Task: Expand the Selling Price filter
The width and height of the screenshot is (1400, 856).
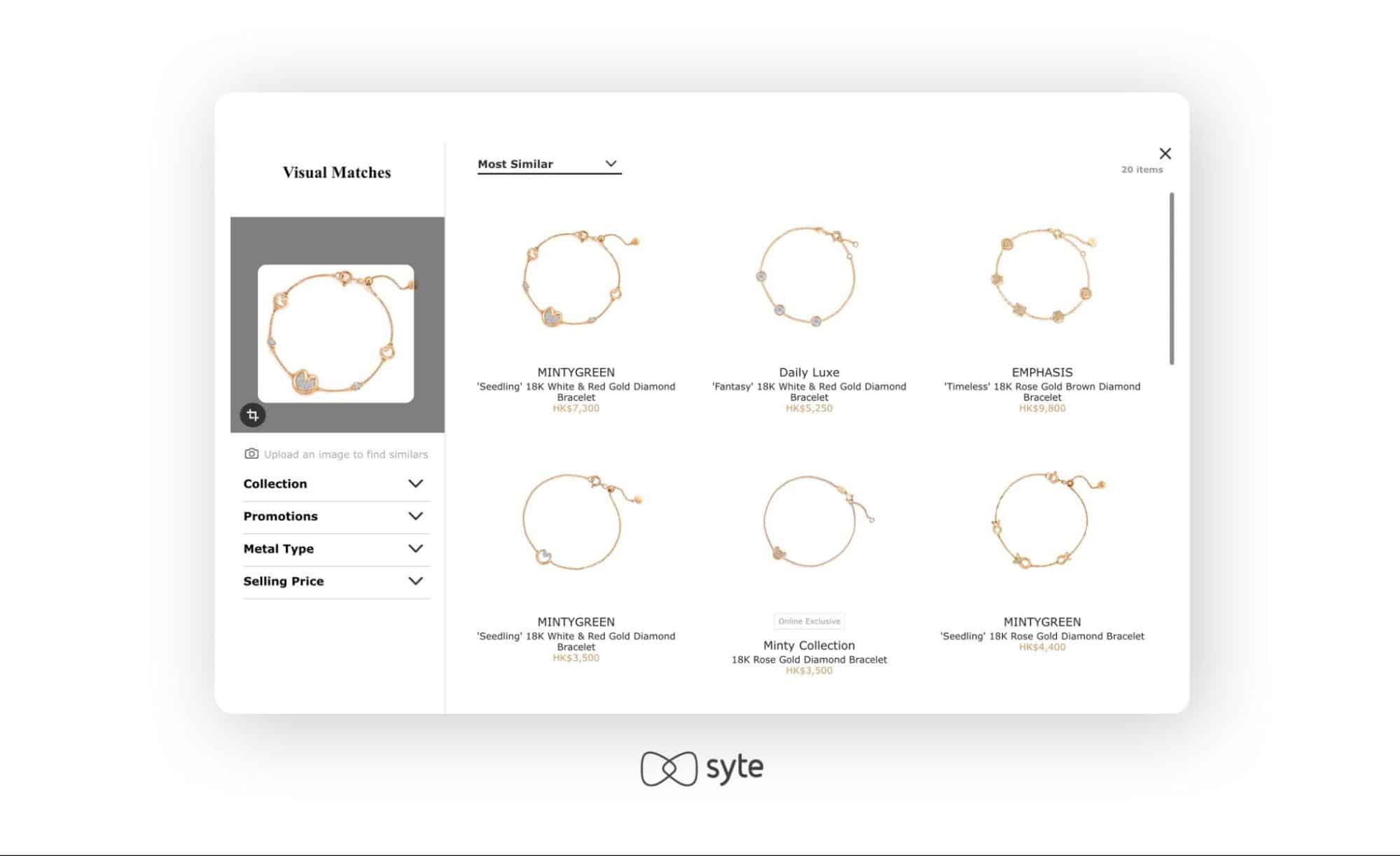Action: coord(336,581)
